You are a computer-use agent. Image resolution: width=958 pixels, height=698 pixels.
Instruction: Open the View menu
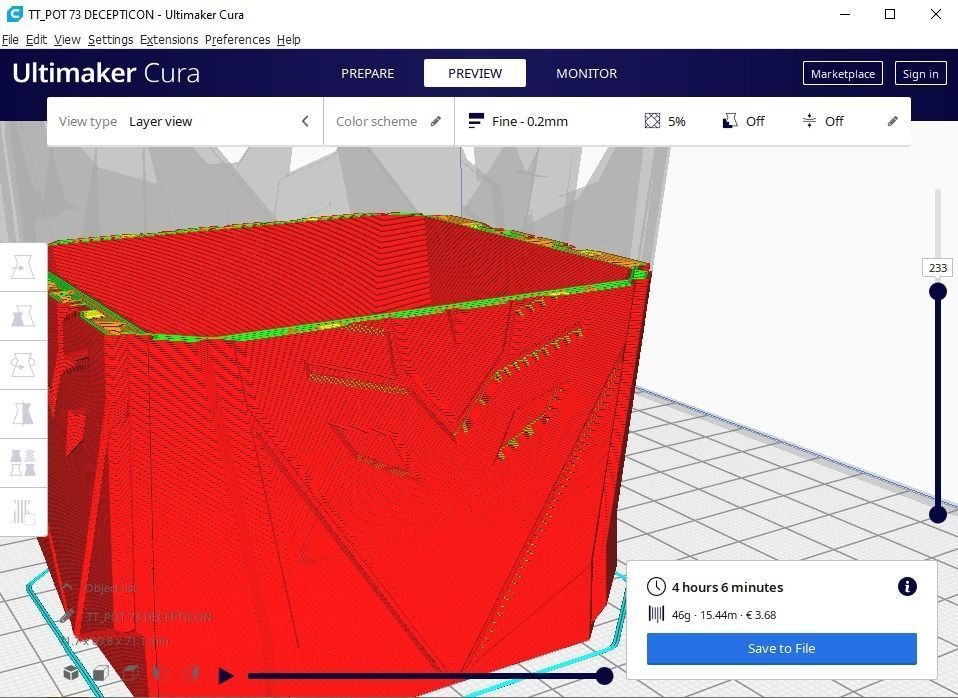[x=67, y=40]
